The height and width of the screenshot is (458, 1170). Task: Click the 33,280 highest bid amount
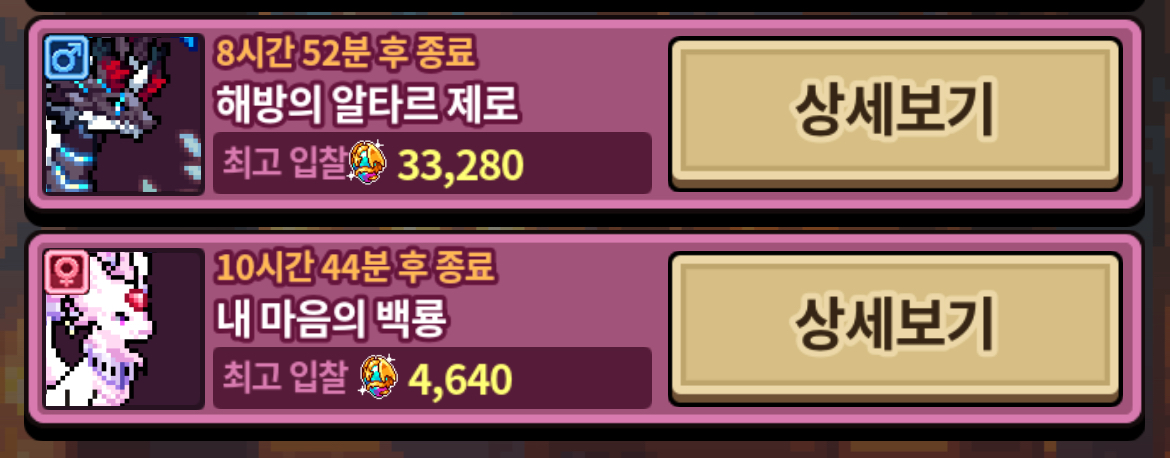[x=460, y=165]
